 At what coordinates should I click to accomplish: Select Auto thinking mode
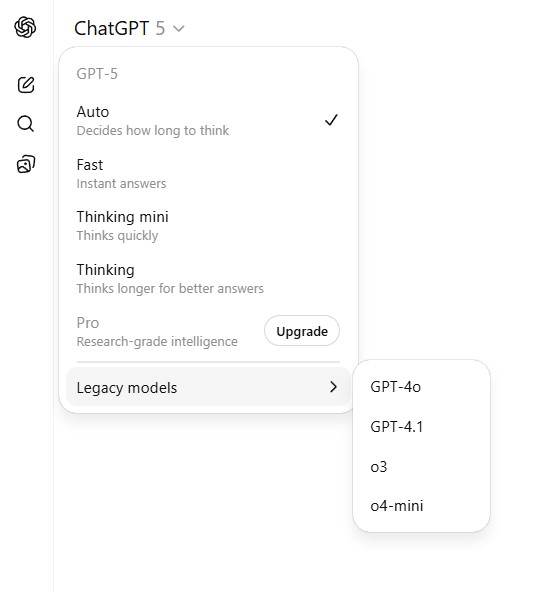pos(208,120)
